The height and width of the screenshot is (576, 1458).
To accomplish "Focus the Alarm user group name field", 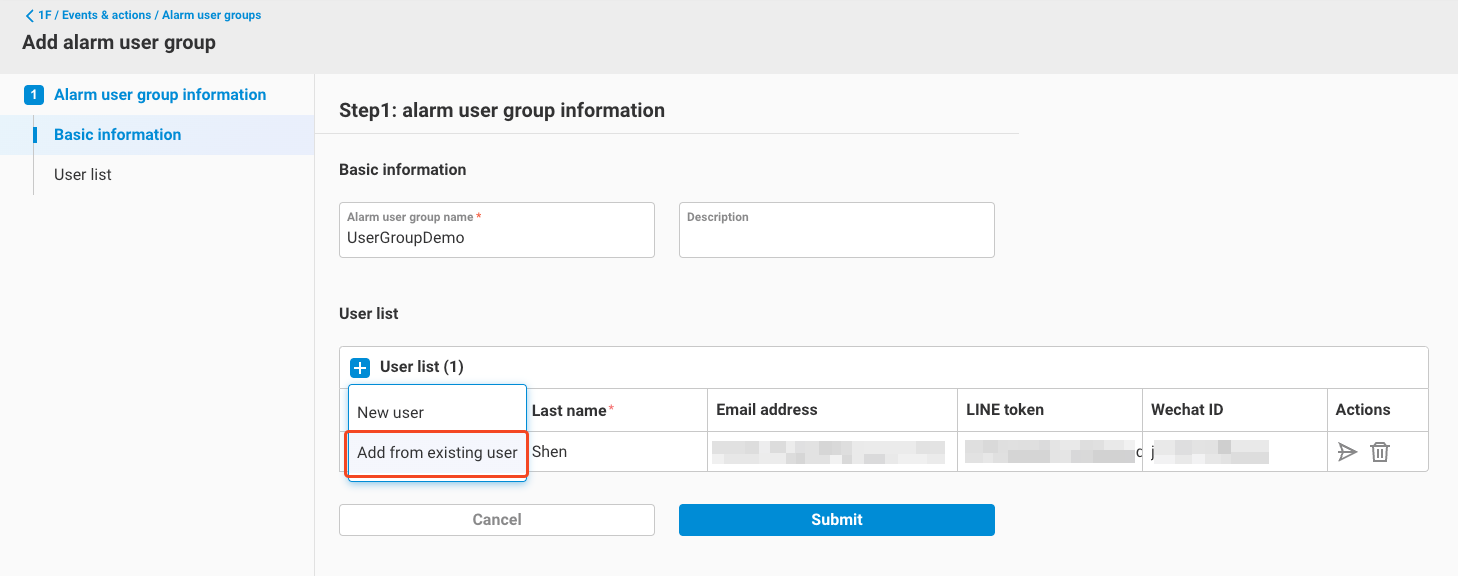I will tap(496, 238).
